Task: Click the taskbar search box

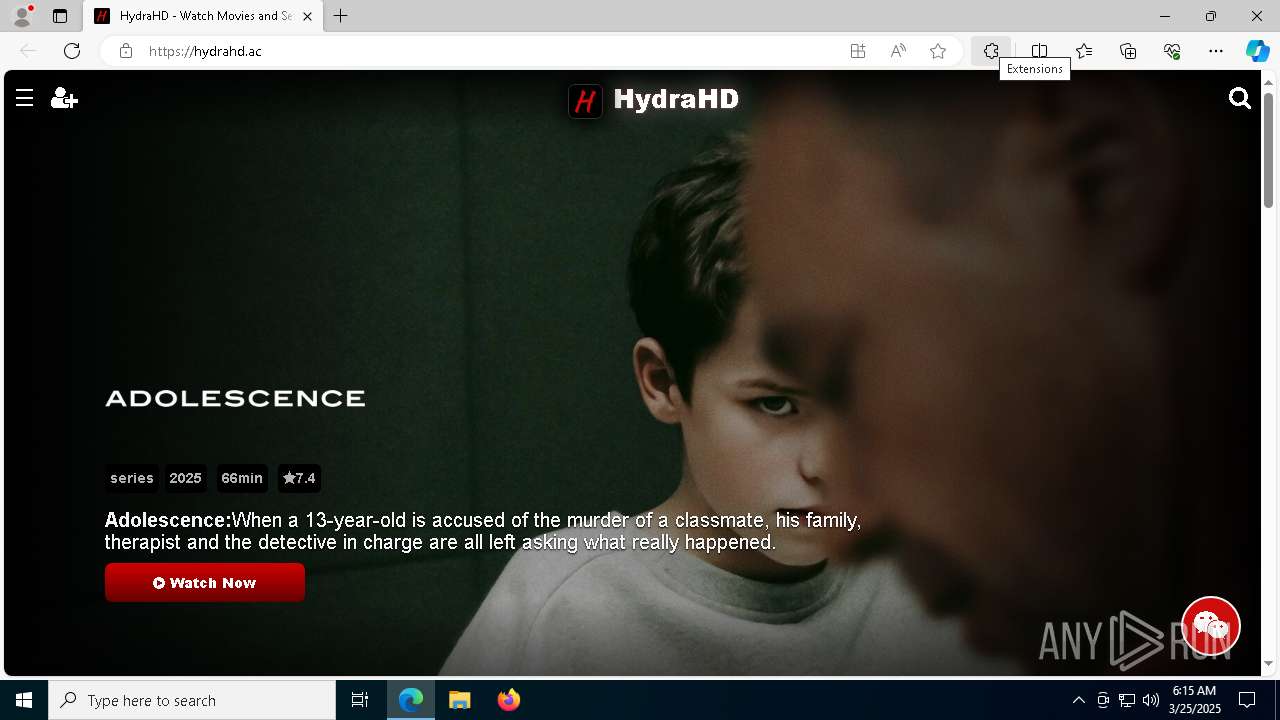Action: pyautogui.click(x=192, y=700)
